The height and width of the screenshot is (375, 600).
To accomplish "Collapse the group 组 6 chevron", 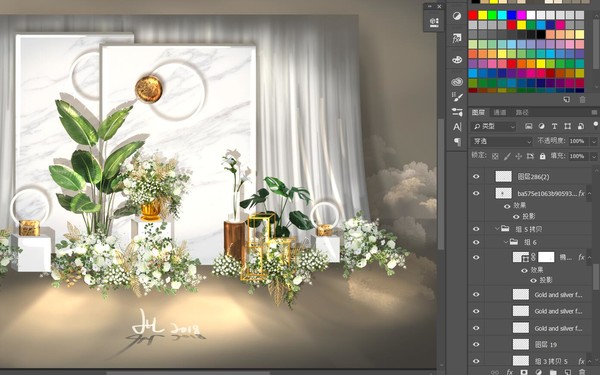I will (x=505, y=242).
